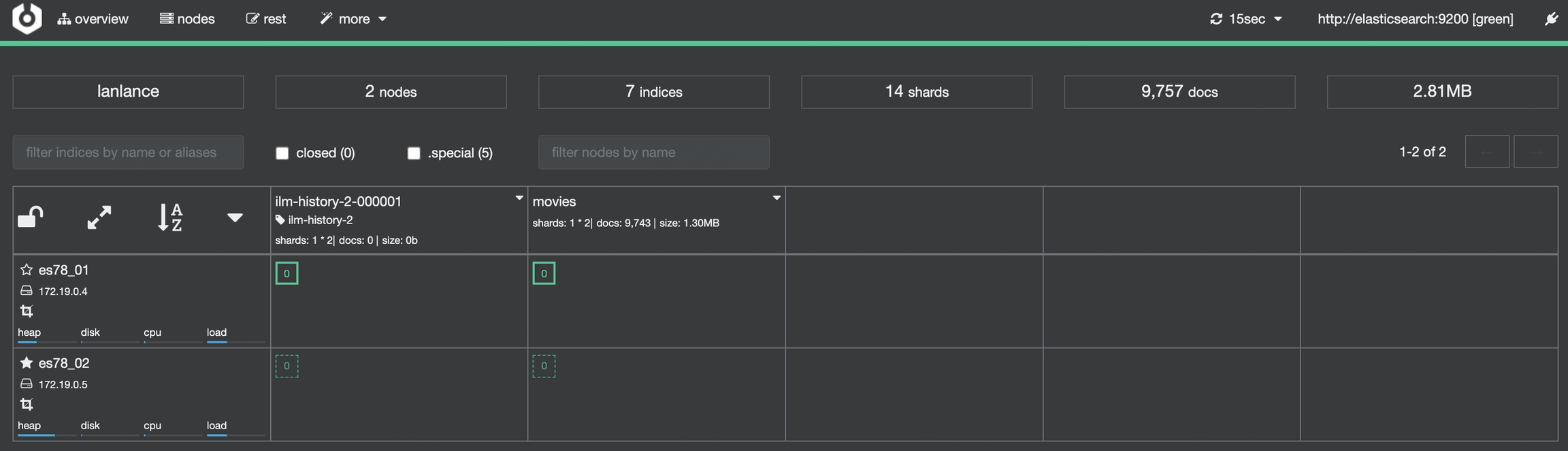Click the previous page arrow button
Image resolution: width=1568 pixels, height=451 pixels.
point(1487,152)
